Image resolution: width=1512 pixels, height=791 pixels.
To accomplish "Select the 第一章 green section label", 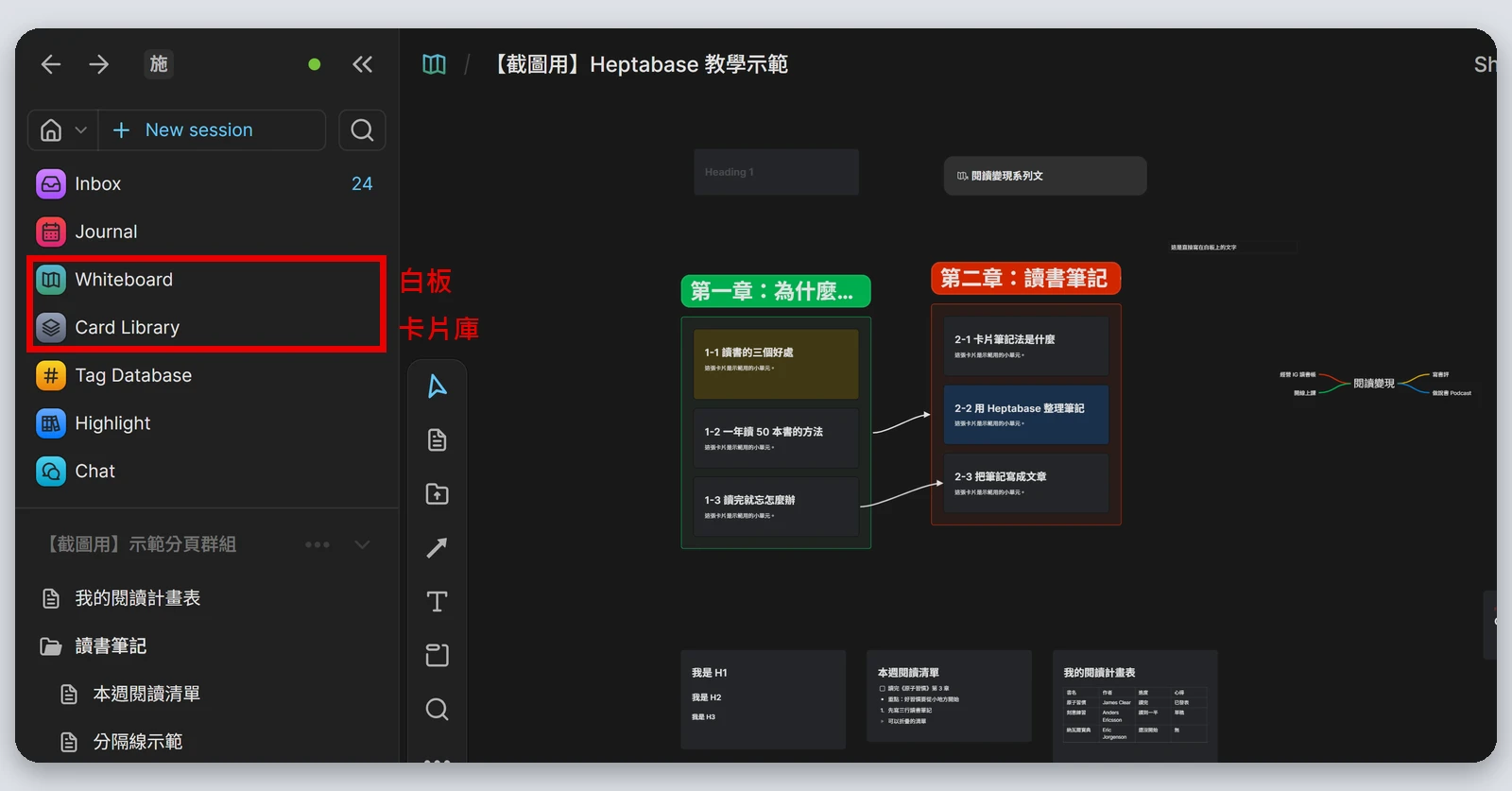I will [x=776, y=291].
